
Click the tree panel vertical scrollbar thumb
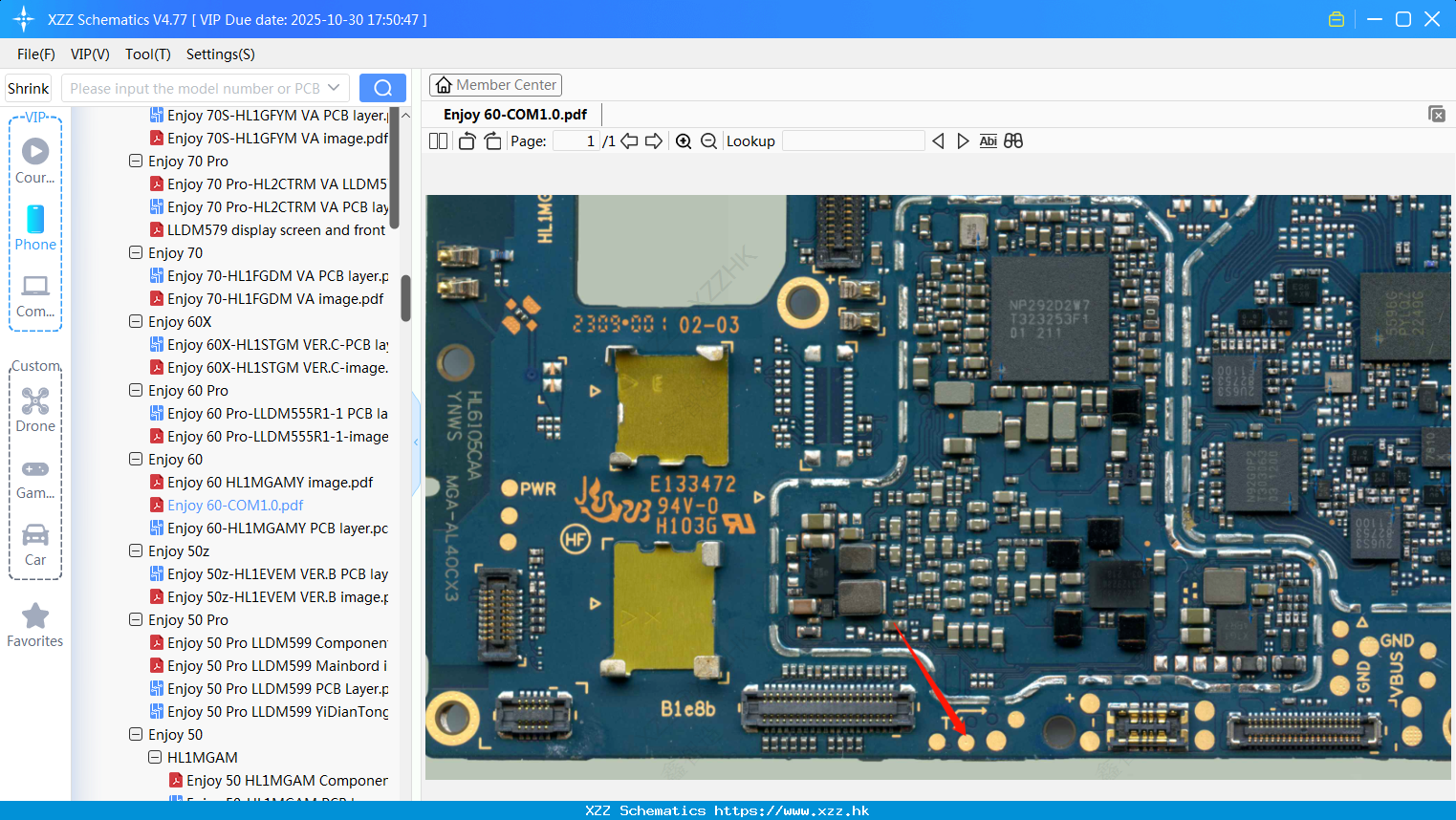pyautogui.click(x=405, y=298)
